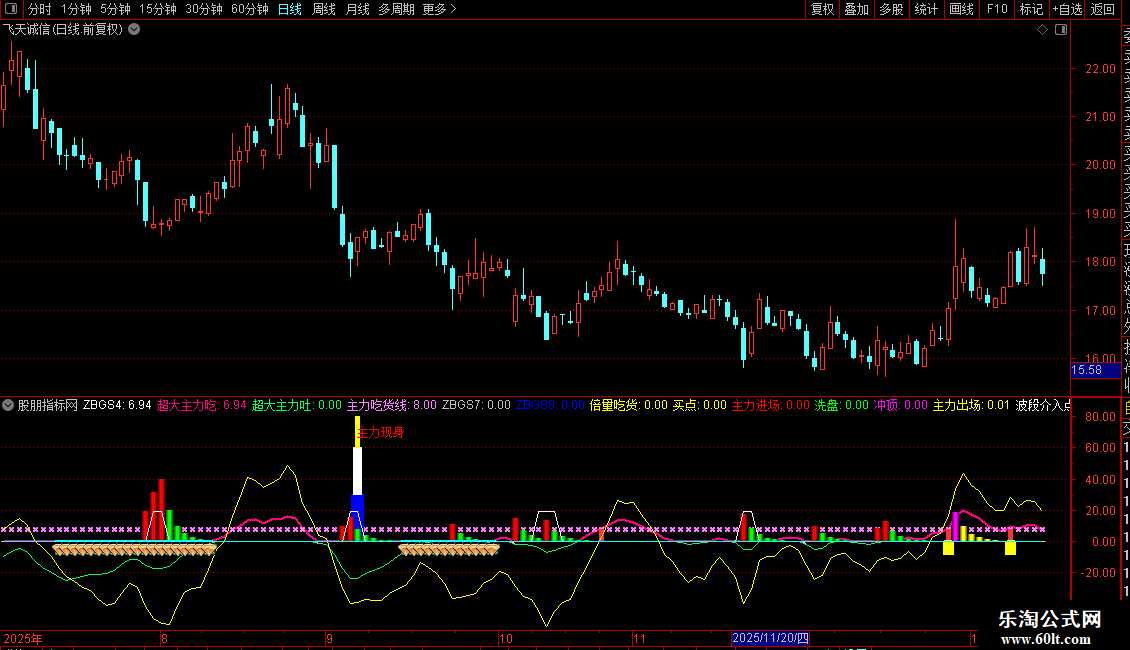Image resolution: width=1130 pixels, height=650 pixels.
Task: Activate the 画线 drawing tool
Action: (961, 9)
